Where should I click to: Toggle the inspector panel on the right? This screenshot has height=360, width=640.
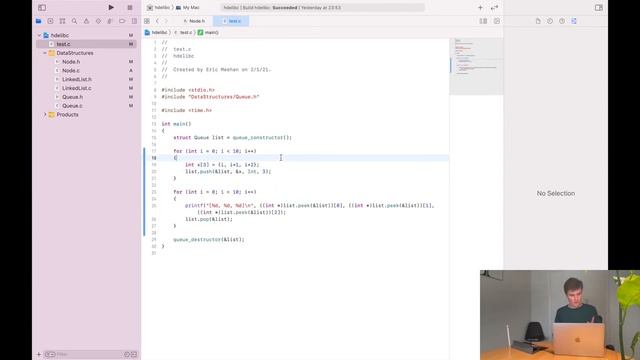[598, 7]
